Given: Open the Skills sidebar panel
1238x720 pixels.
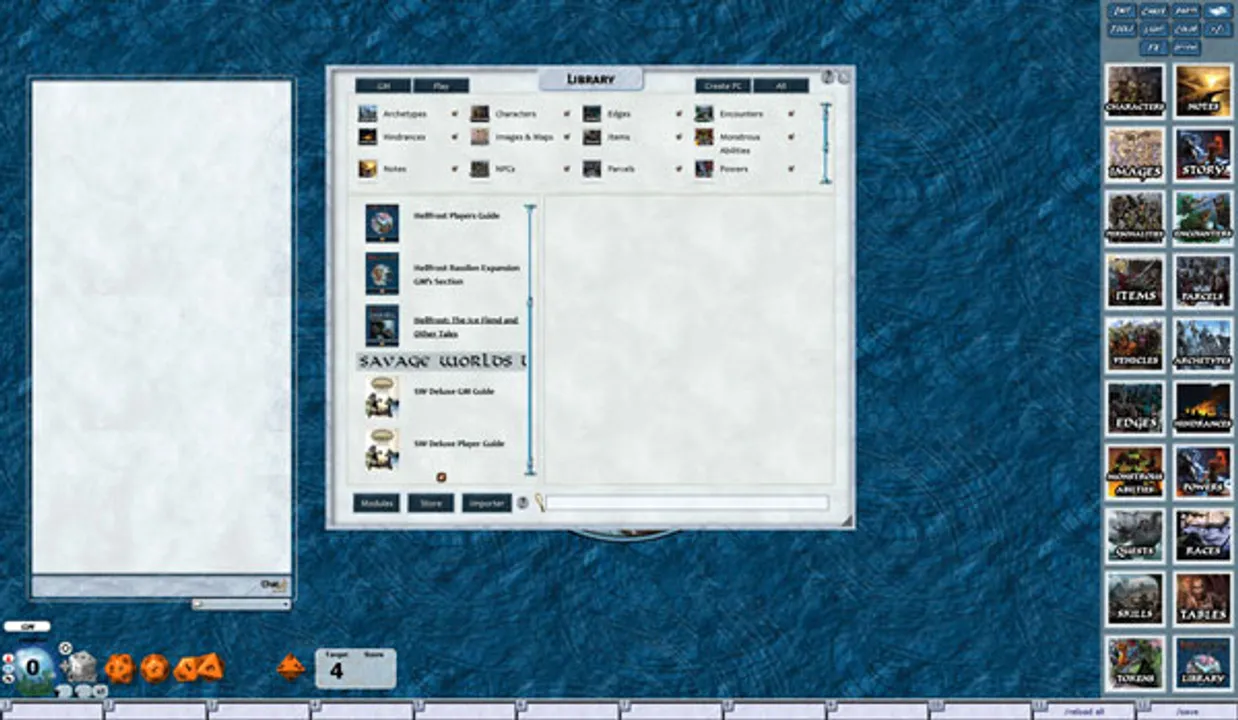Looking at the screenshot, I should [1135, 598].
